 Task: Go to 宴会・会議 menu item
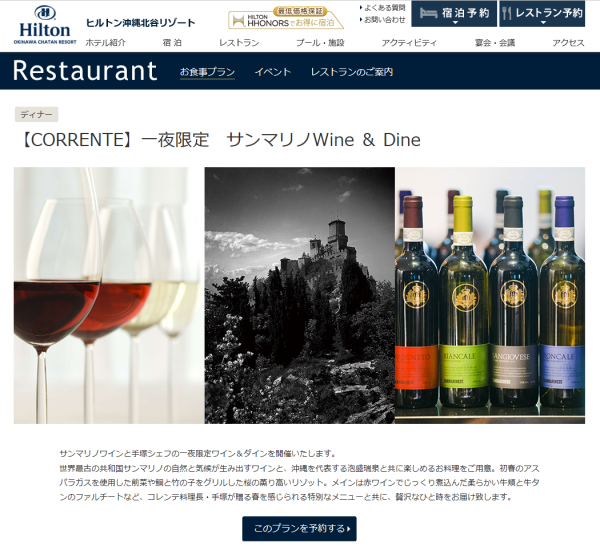[495, 42]
